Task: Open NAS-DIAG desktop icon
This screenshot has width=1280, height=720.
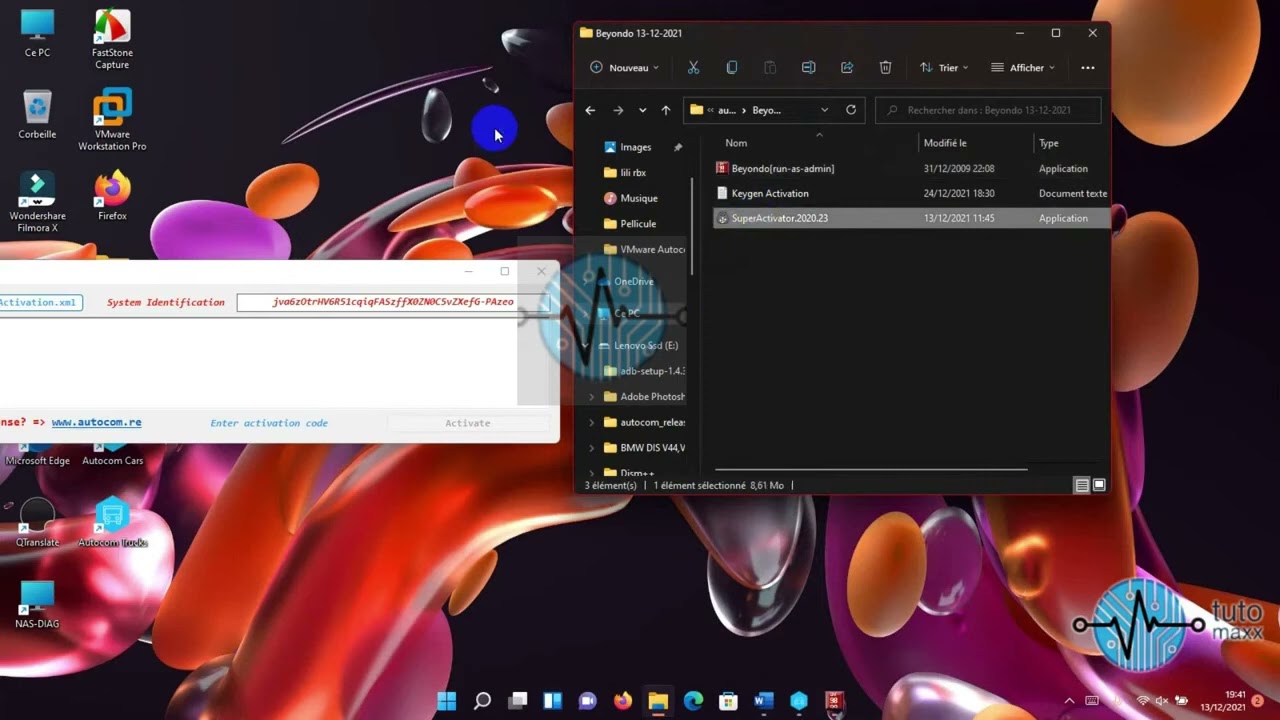Action: (37, 604)
